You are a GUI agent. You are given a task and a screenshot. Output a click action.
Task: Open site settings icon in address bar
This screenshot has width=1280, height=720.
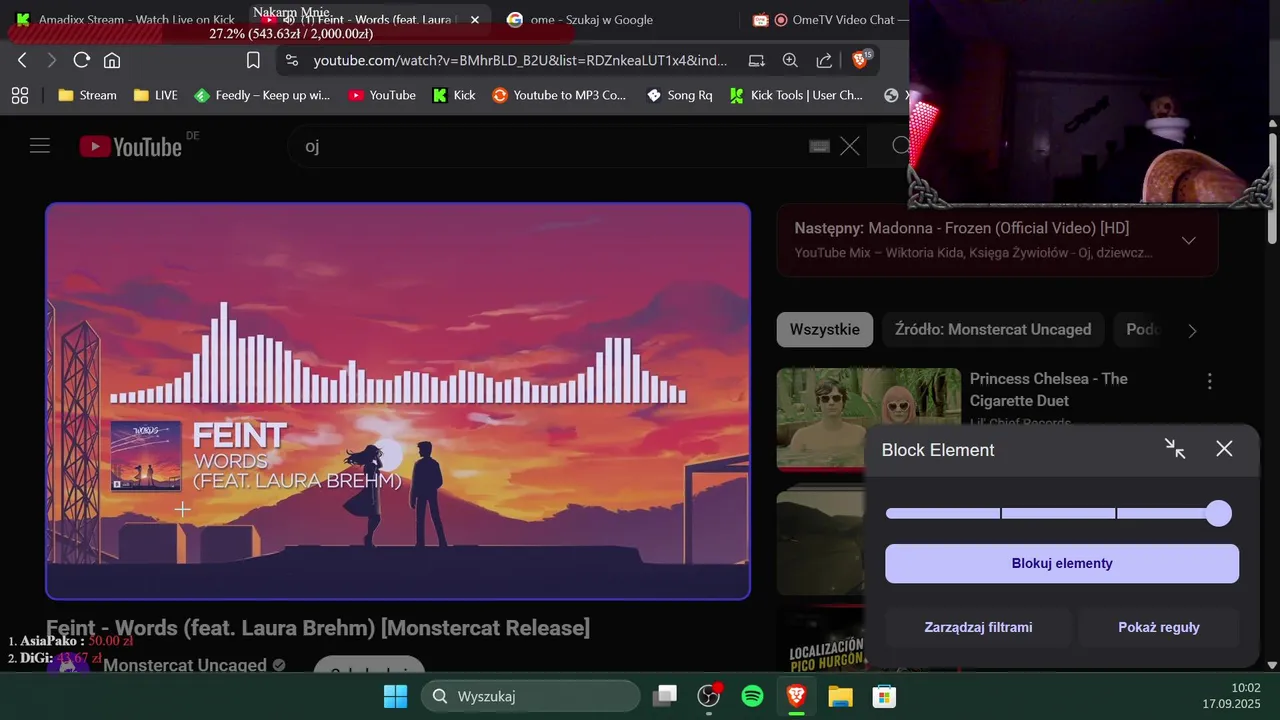tap(293, 60)
